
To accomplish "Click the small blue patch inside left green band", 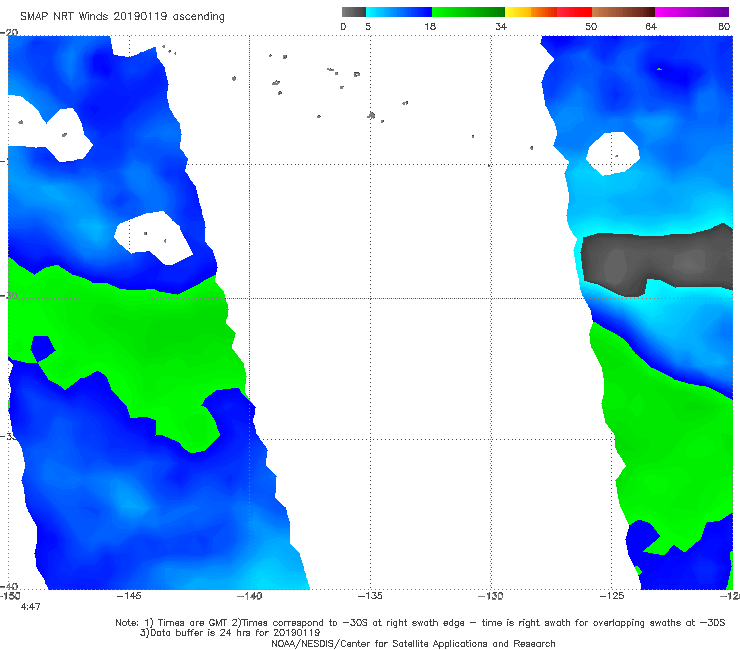I will tap(42, 349).
